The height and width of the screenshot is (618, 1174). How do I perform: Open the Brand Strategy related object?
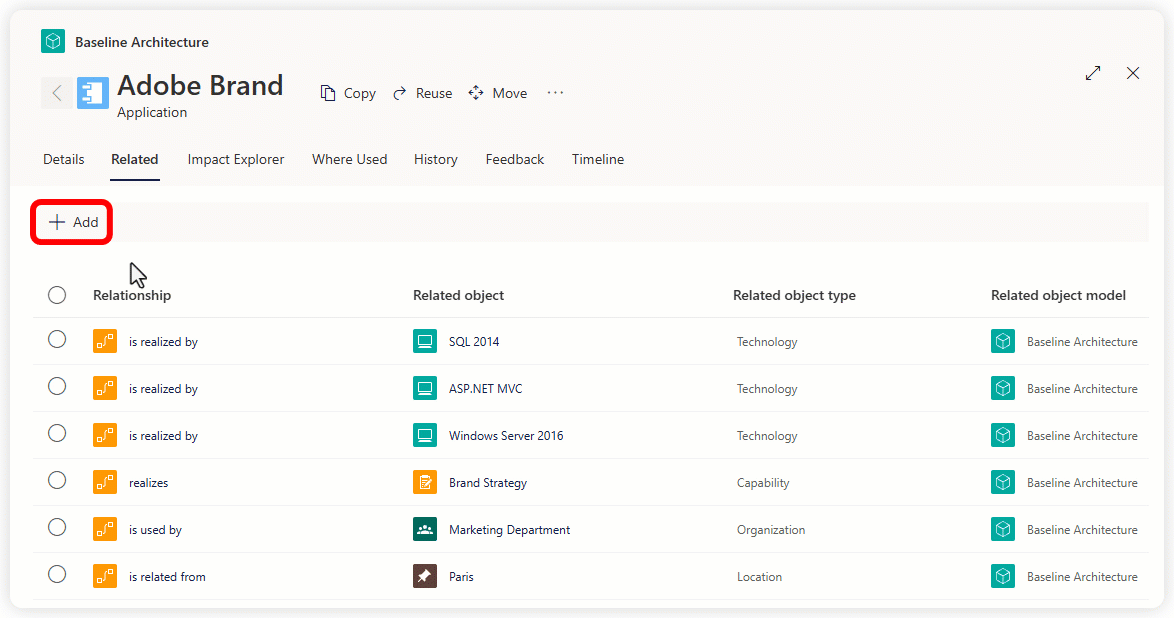(x=488, y=483)
